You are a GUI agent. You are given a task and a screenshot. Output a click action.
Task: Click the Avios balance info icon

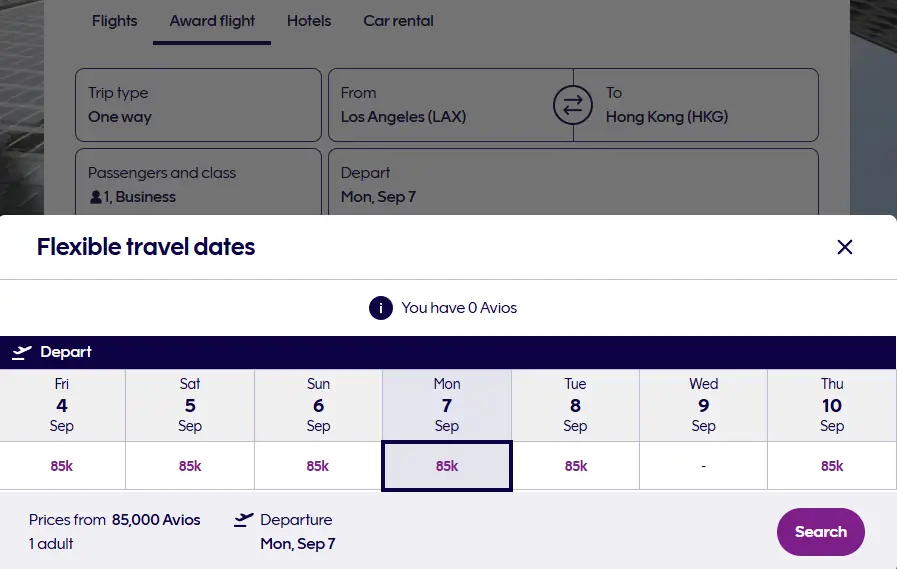381,308
